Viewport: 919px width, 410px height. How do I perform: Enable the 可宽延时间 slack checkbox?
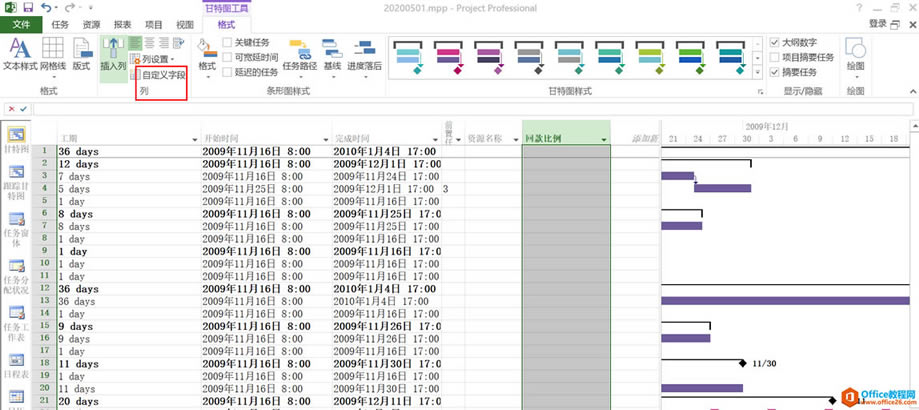(227, 57)
